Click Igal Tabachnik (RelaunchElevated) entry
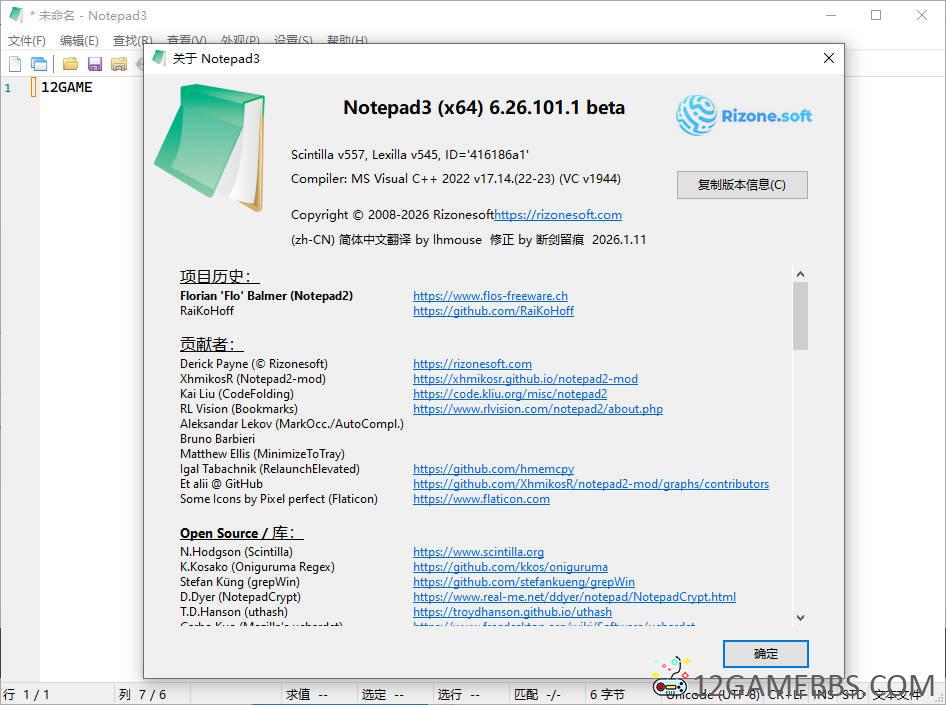The height and width of the screenshot is (705, 946). 270,469
